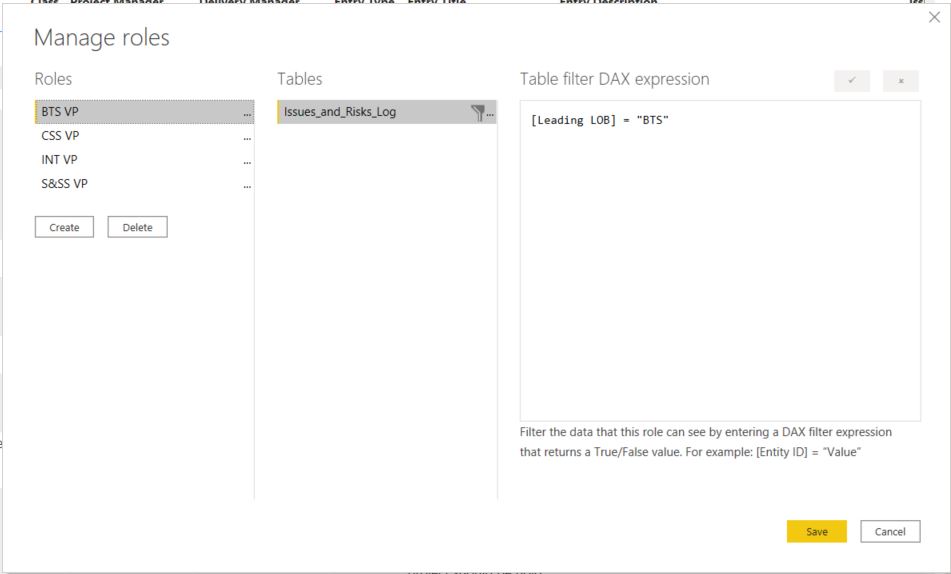
Task: Click the filter funnel icon on Issues_and_Risks_Log
Action: 478,112
